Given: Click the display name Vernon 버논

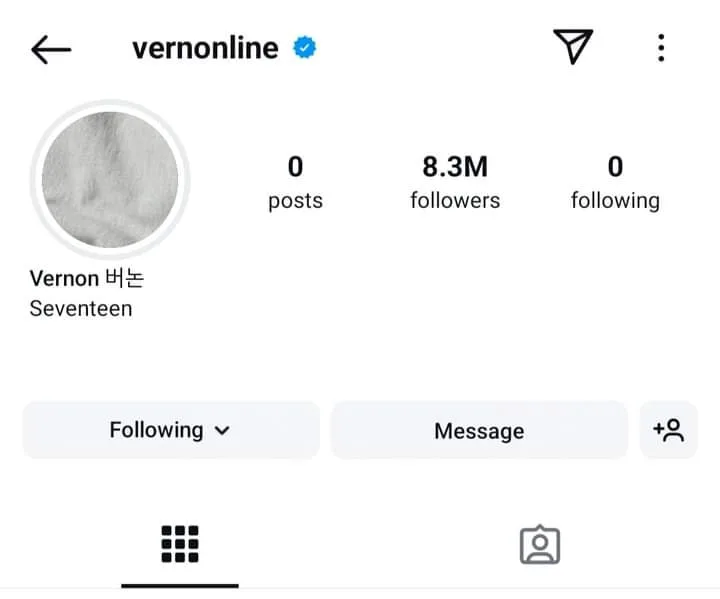Looking at the screenshot, I should [x=87, y=278].
